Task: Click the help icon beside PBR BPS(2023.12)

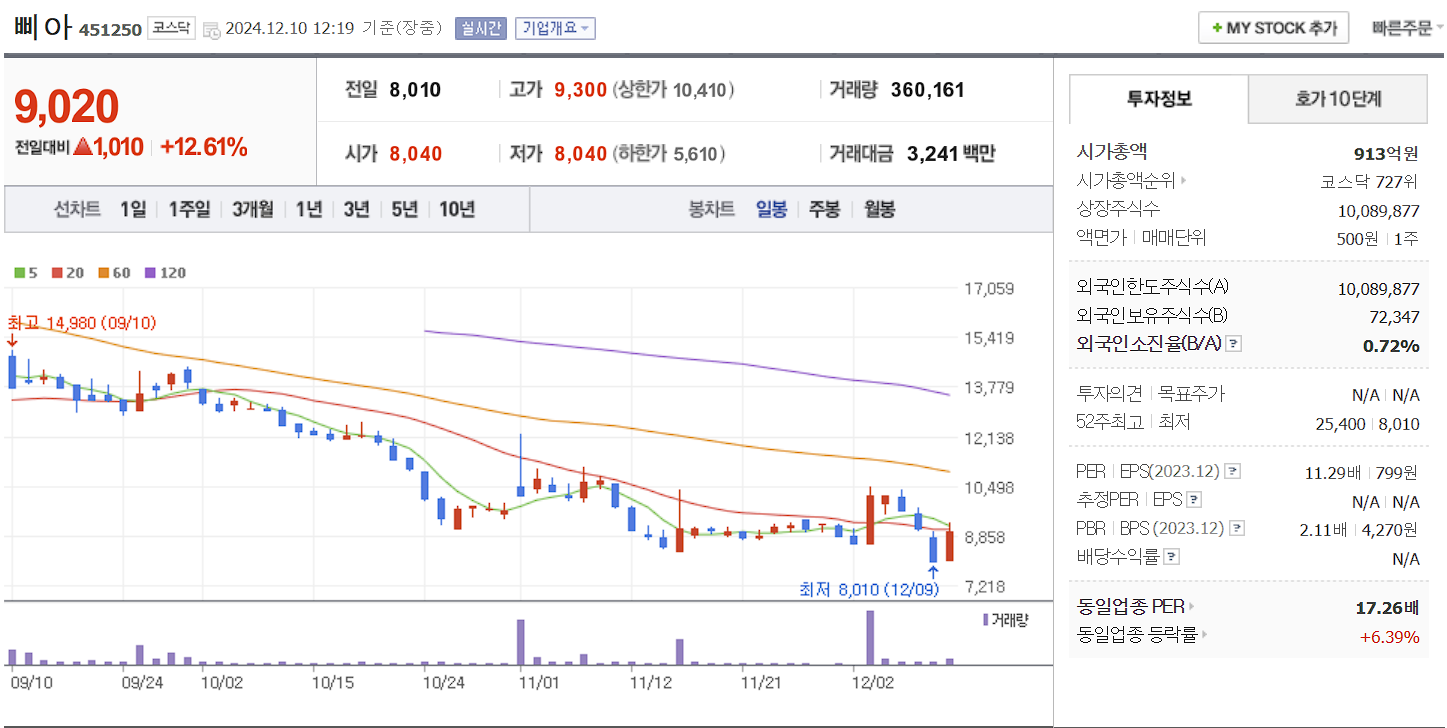Action: pos(1237,528)
